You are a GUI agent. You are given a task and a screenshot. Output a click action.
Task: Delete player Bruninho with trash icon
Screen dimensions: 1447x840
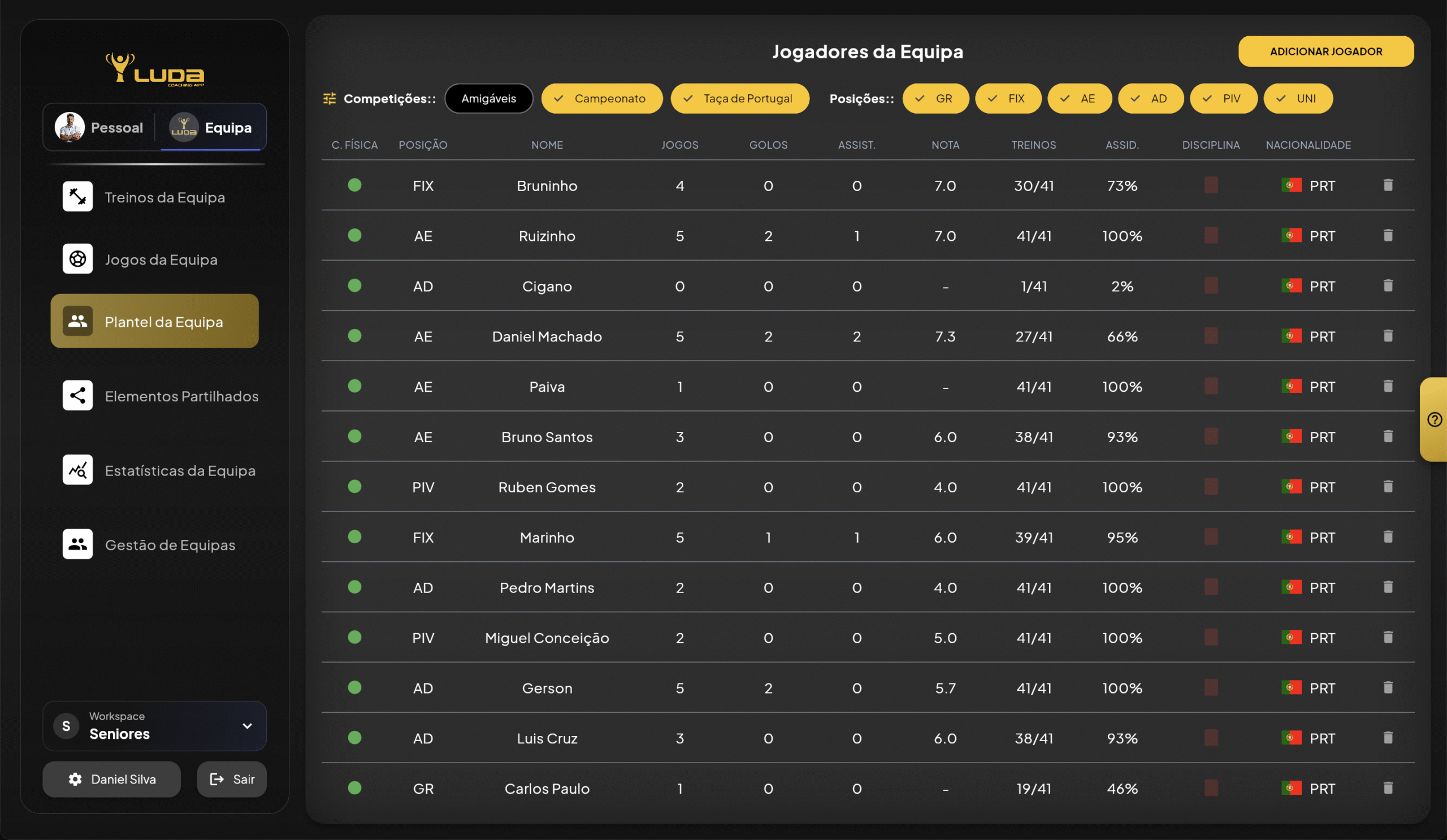1388,185
